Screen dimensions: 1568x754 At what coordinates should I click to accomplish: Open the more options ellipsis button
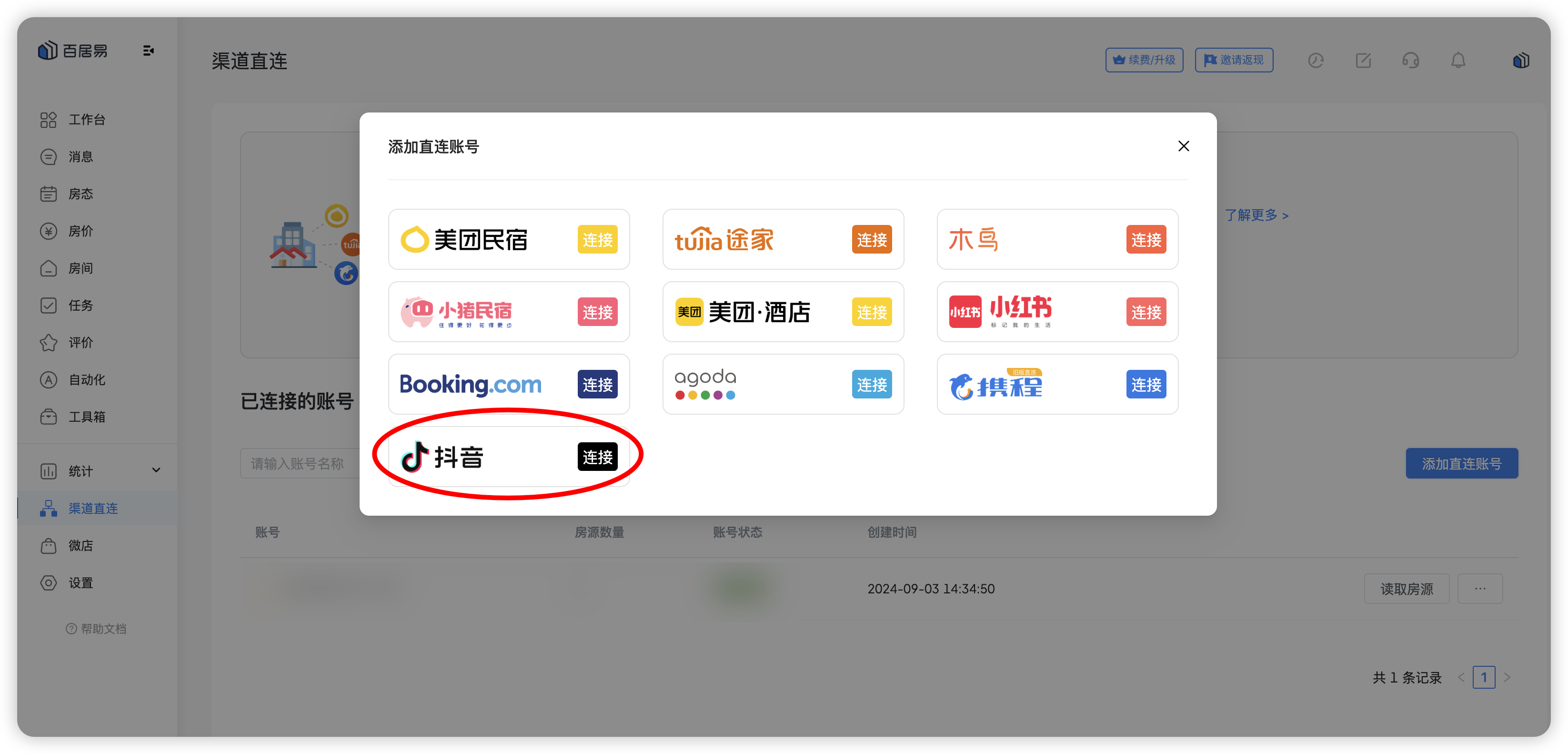[1480, 588]
